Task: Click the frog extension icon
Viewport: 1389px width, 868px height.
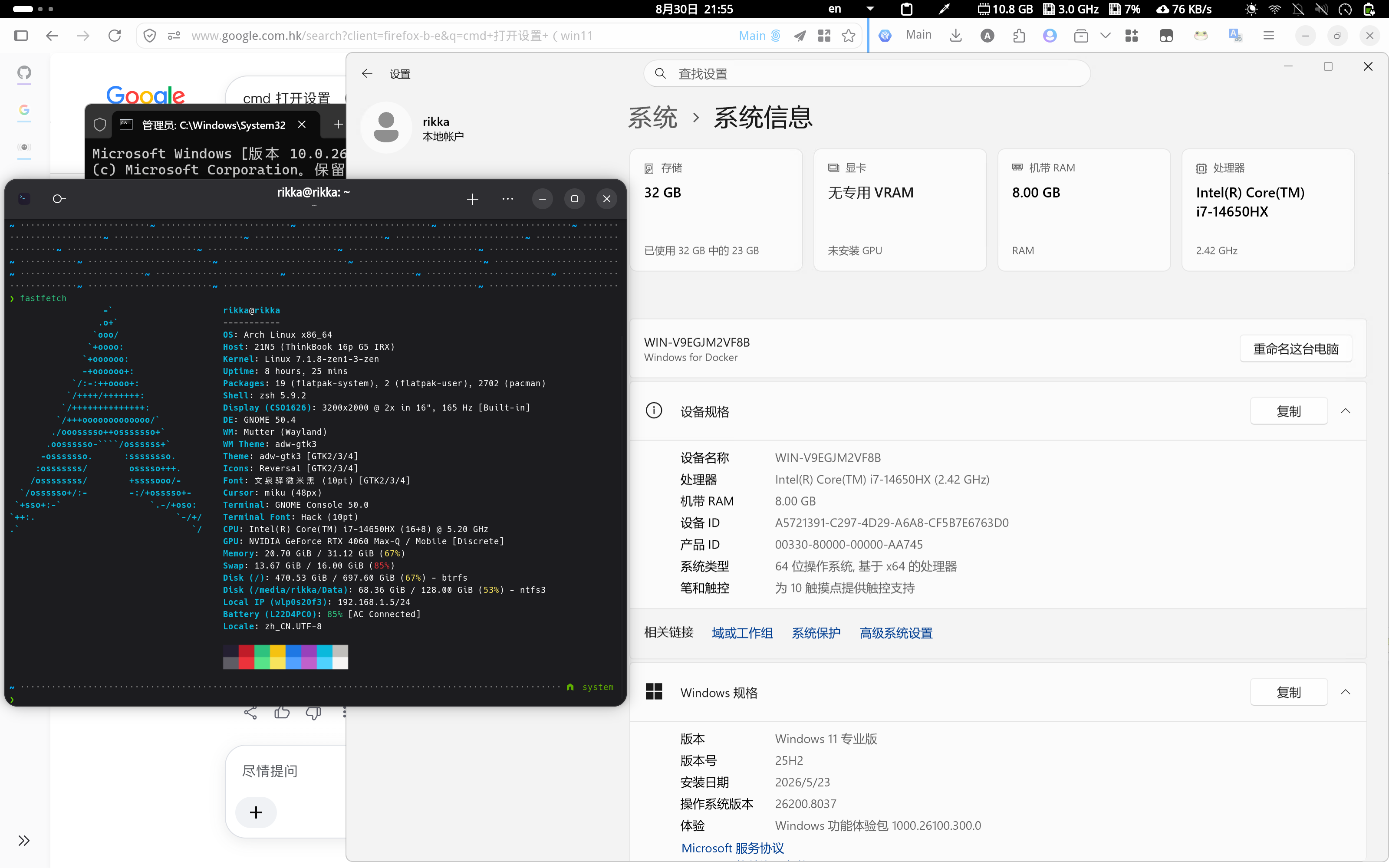Action: point(1201,36)
